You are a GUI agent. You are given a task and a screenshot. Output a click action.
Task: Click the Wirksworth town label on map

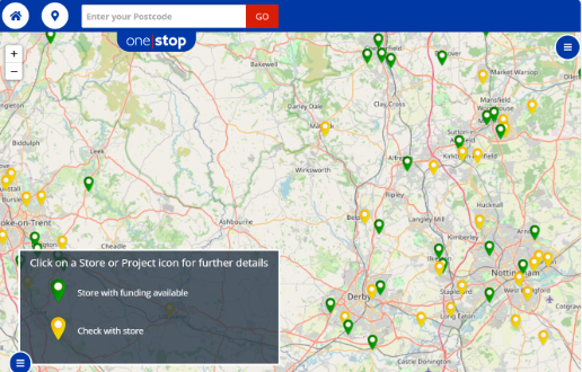[x=313, y=170]
